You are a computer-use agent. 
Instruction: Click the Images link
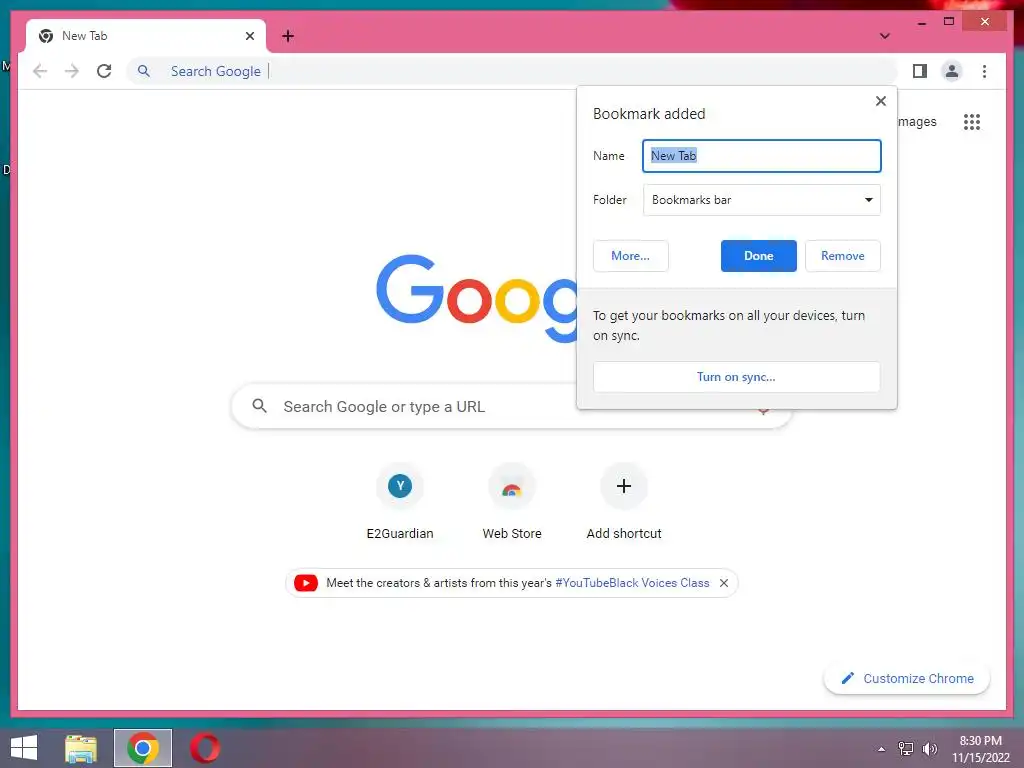tap(917, 121)
